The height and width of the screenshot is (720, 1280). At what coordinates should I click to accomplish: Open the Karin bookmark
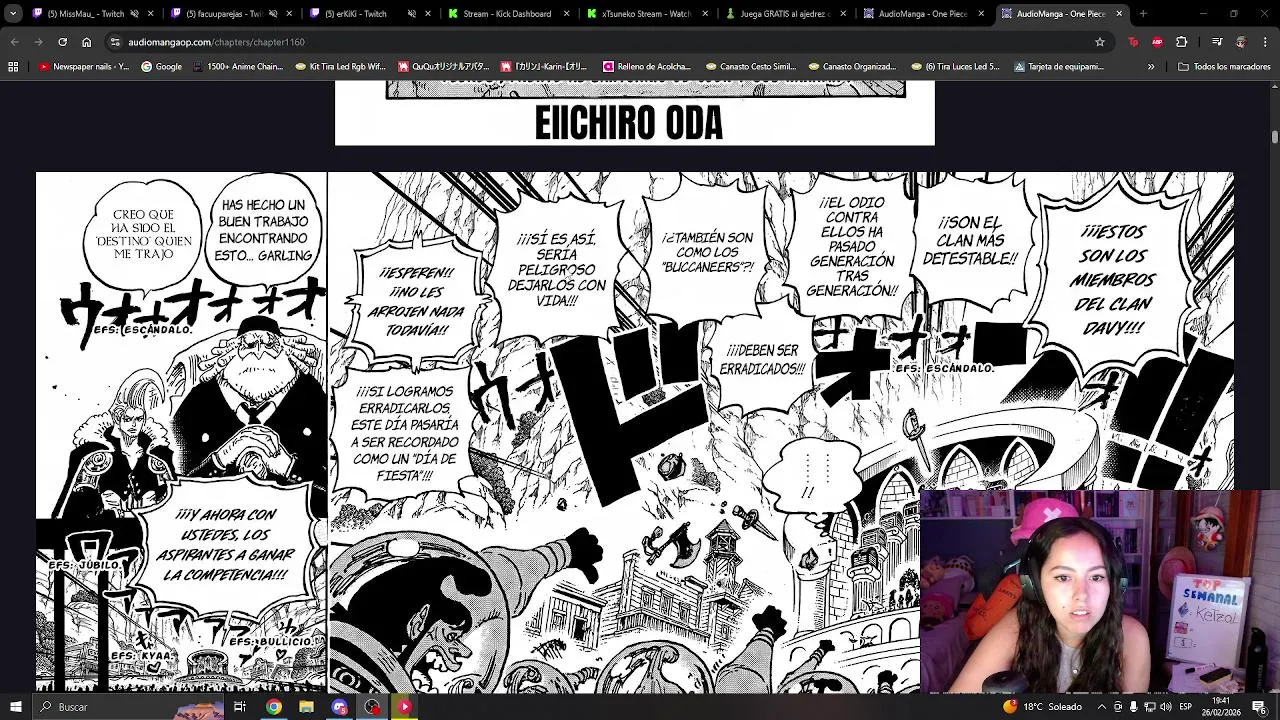[x=545, y=67]
